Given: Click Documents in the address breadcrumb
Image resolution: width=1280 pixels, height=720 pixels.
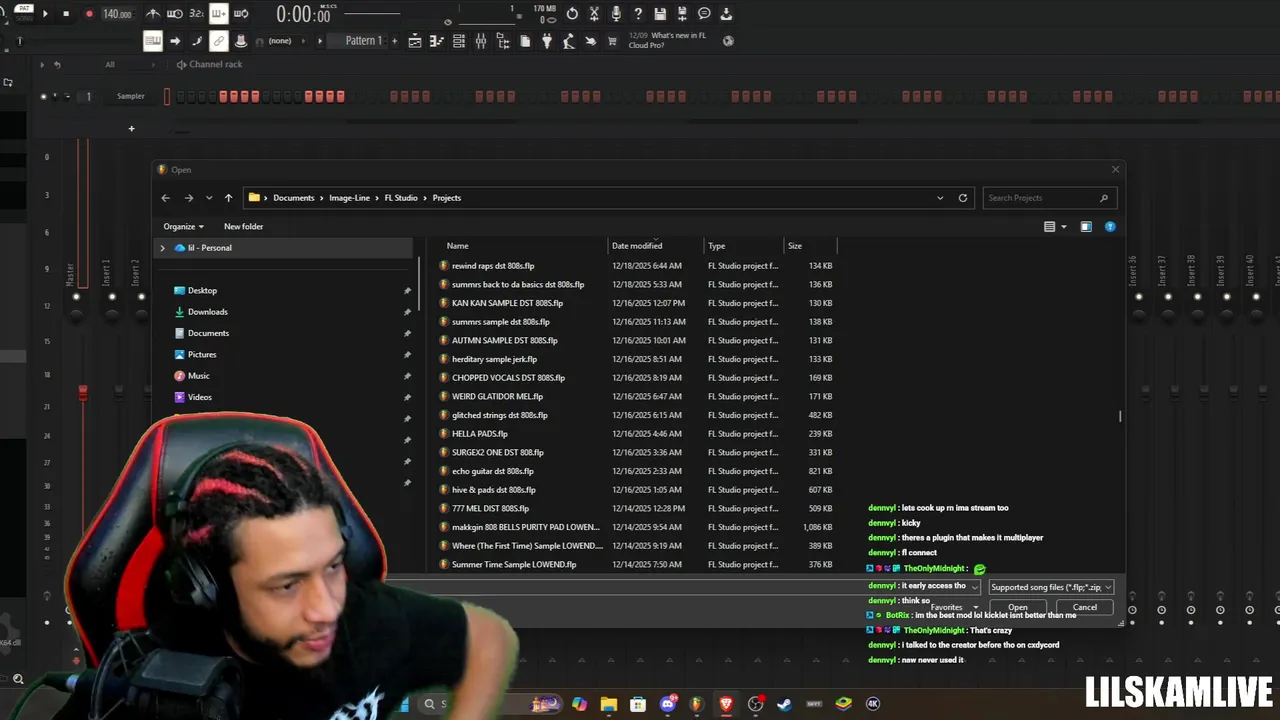Looking at the screenshot, I should click(294, 198).
